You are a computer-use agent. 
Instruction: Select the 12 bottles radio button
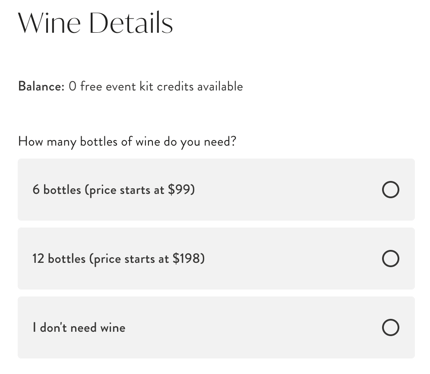[x=390, y=259]
